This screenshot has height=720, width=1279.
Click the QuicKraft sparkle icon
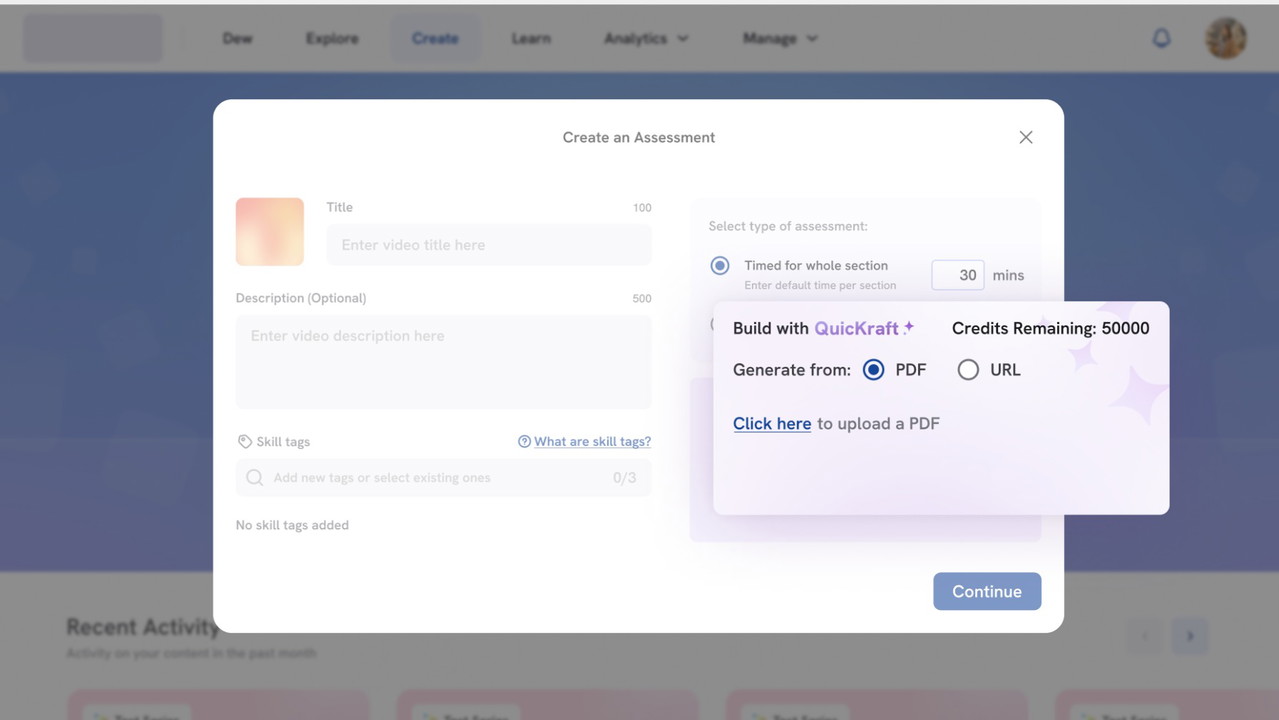[909, 327]
